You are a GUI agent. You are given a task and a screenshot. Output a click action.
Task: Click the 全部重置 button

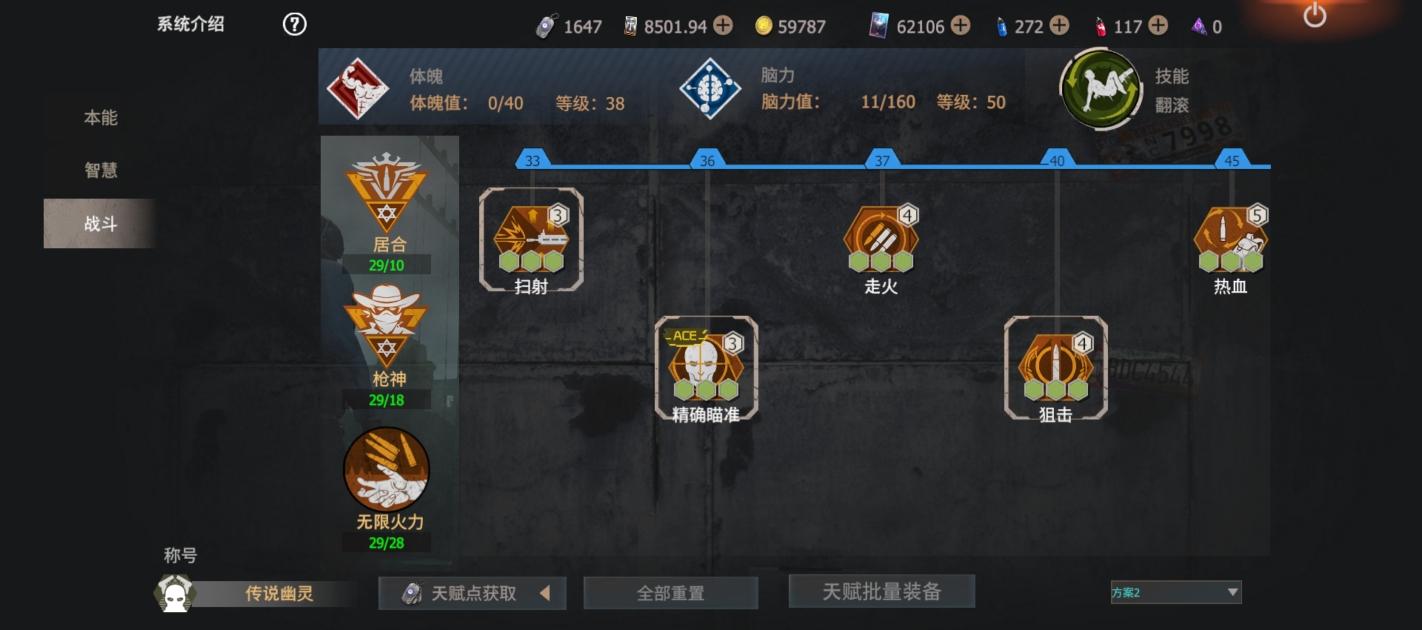pos(671,593)
